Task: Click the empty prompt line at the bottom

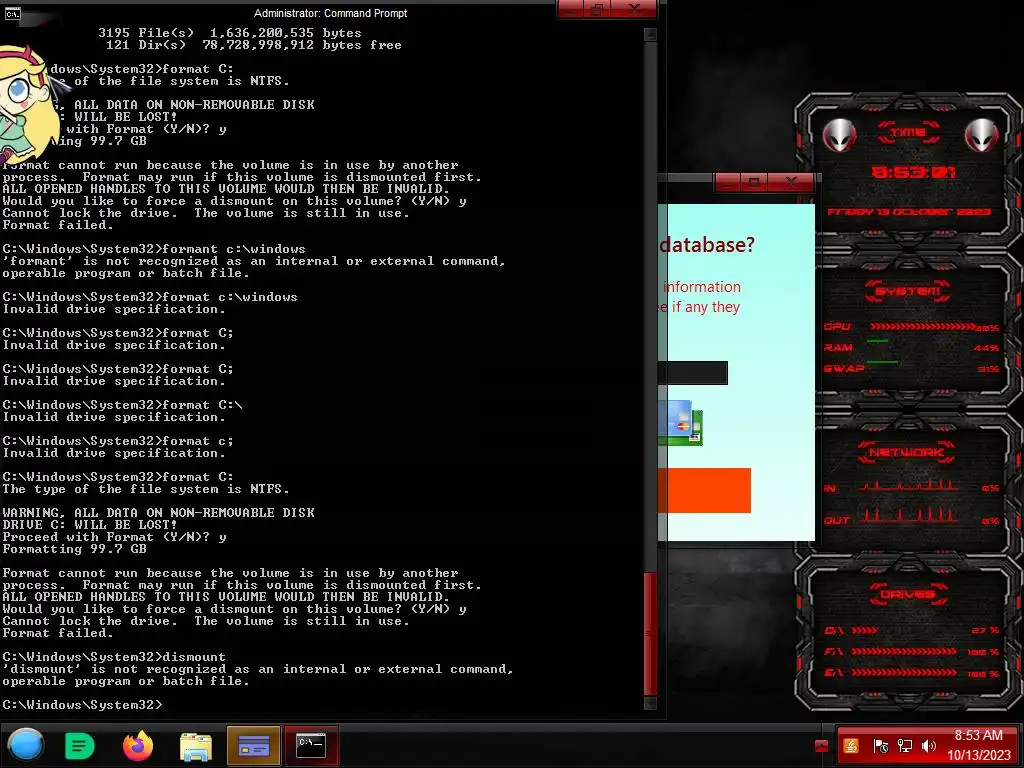Action: coord(83,705)
